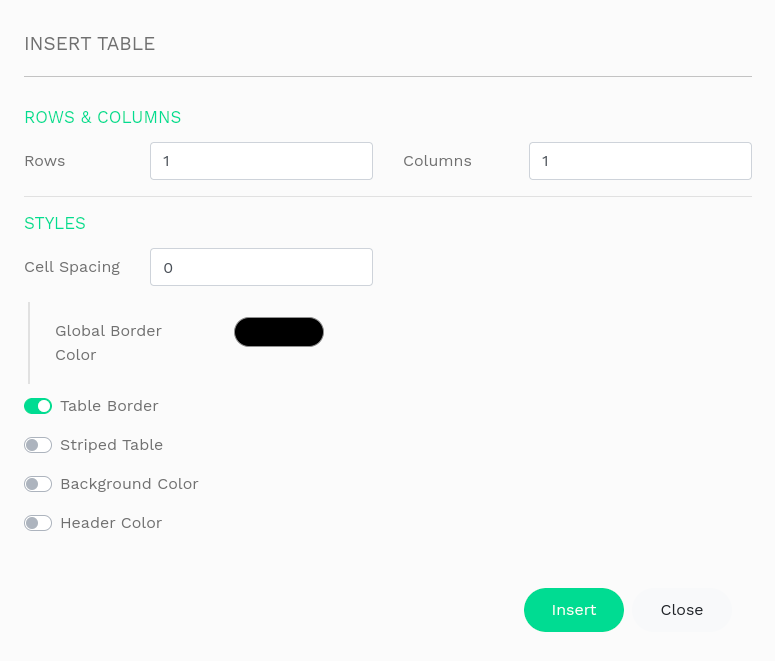
Task: Click the Columns number input field
Action: pos(640,161)
